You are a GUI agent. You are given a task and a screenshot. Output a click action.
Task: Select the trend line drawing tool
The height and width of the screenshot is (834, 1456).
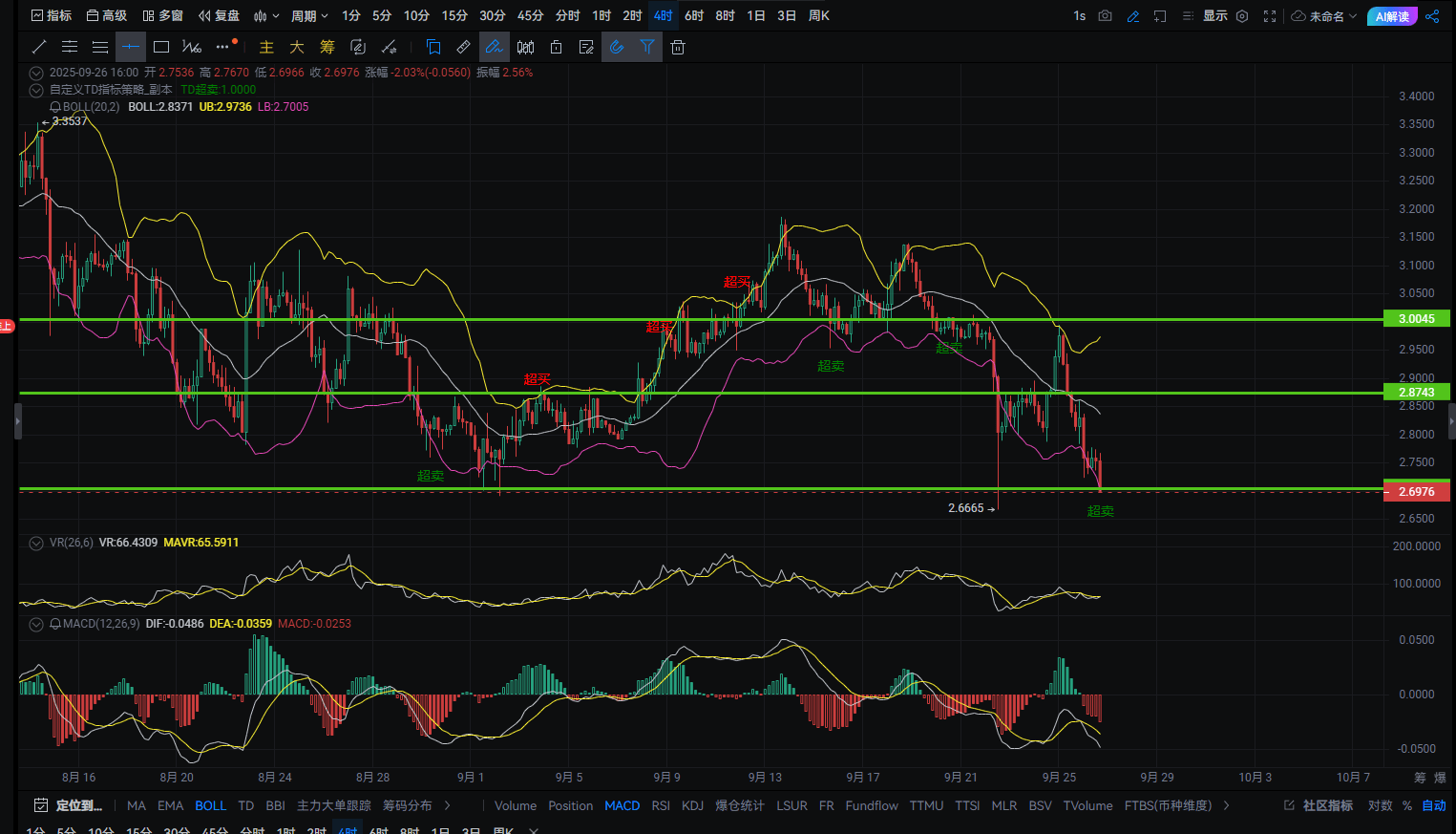(x=39, y=47)
